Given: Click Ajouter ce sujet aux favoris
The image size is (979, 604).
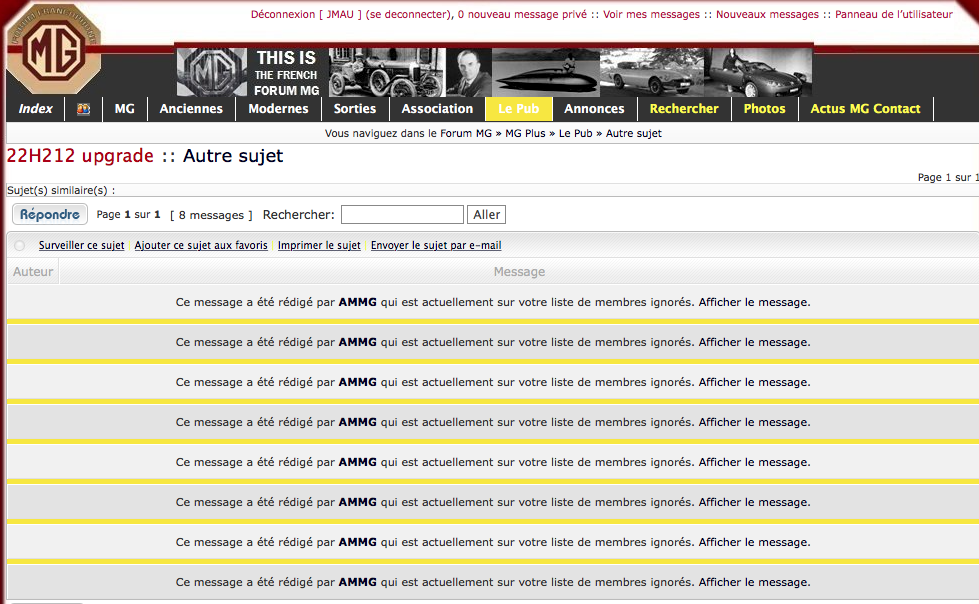Looking at the screenshot, I should point(201,245).
